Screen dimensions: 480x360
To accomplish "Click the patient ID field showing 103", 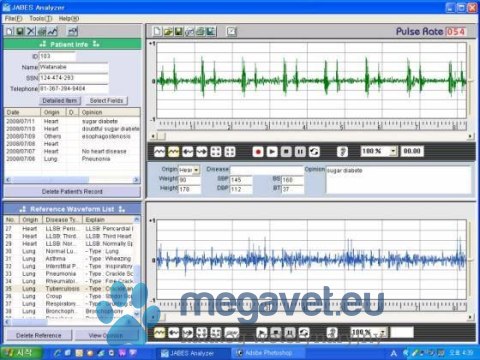I will coord(58,56).
